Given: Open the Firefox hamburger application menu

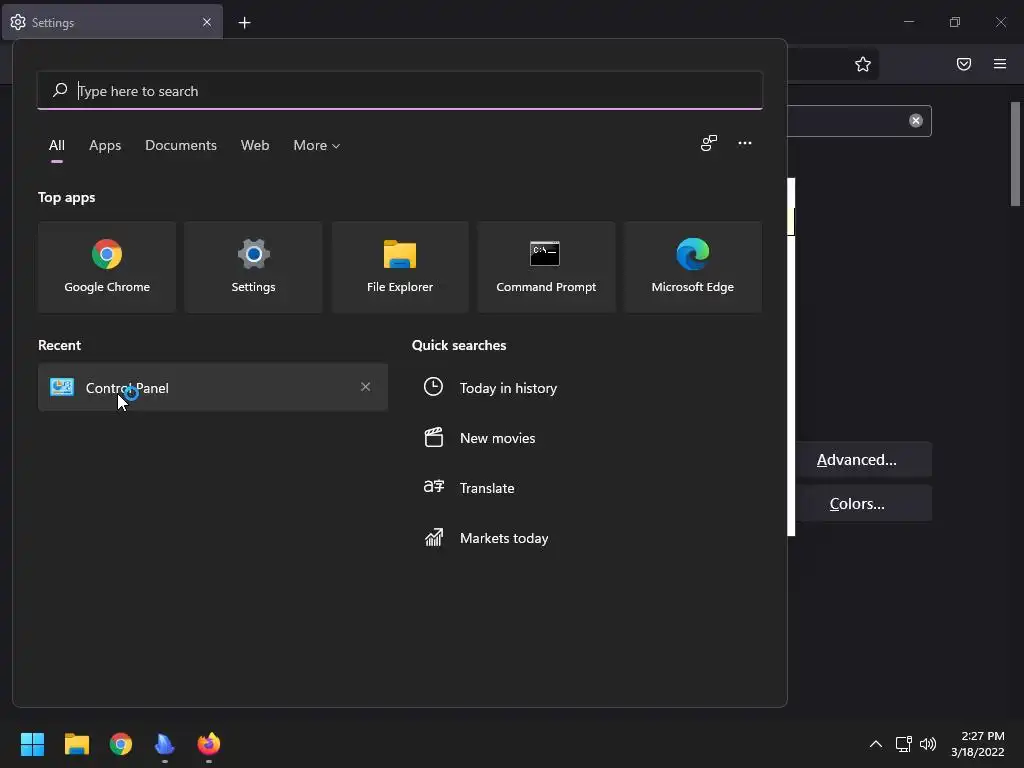Looking at the screenshot, I should click(x=1000, y=64).
